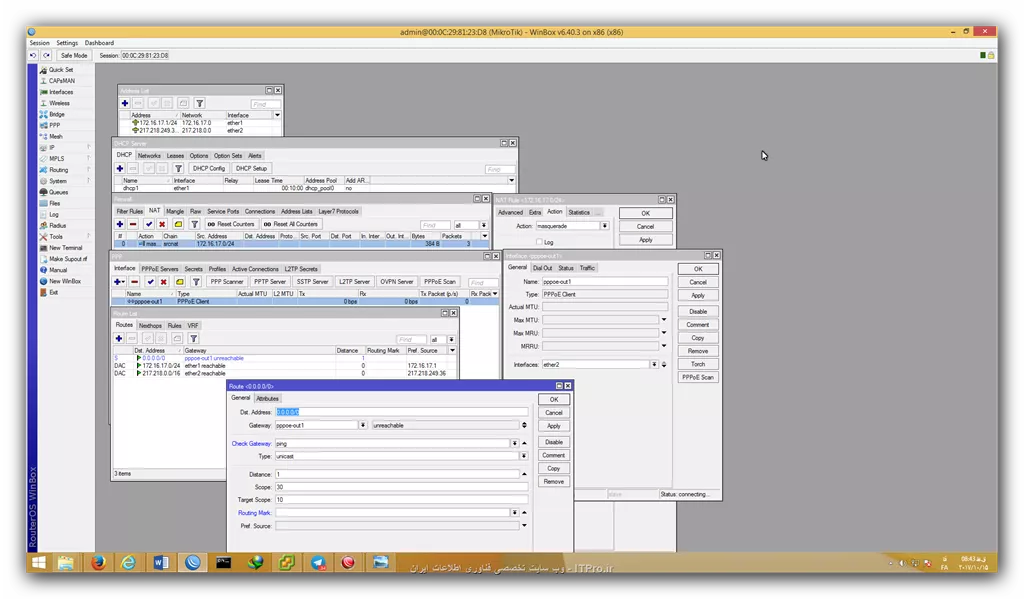This screenshot has width=1024, height=599.
Task: Open Word from the taskbar
Action: (x=161, y=562)
